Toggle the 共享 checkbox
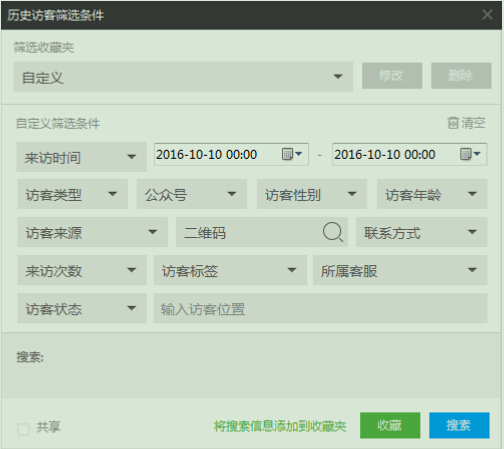 (x=23, y=429)
